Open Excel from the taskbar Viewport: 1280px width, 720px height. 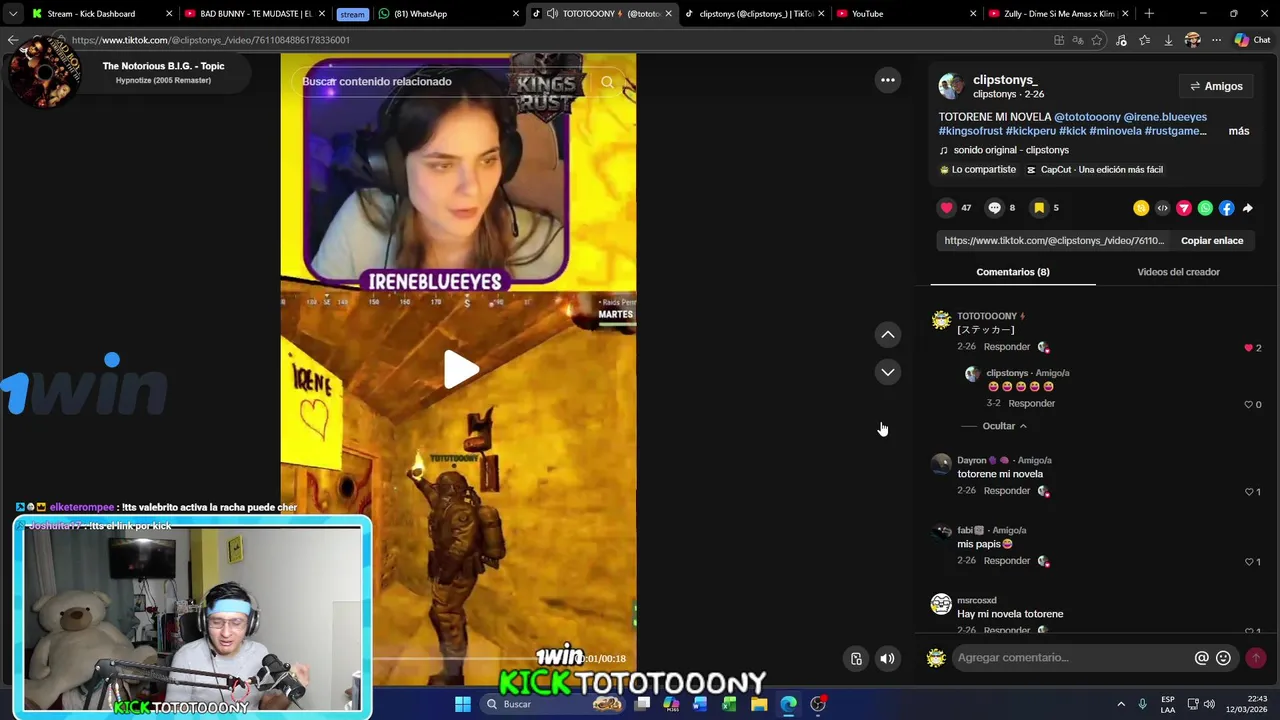[729, 704]
